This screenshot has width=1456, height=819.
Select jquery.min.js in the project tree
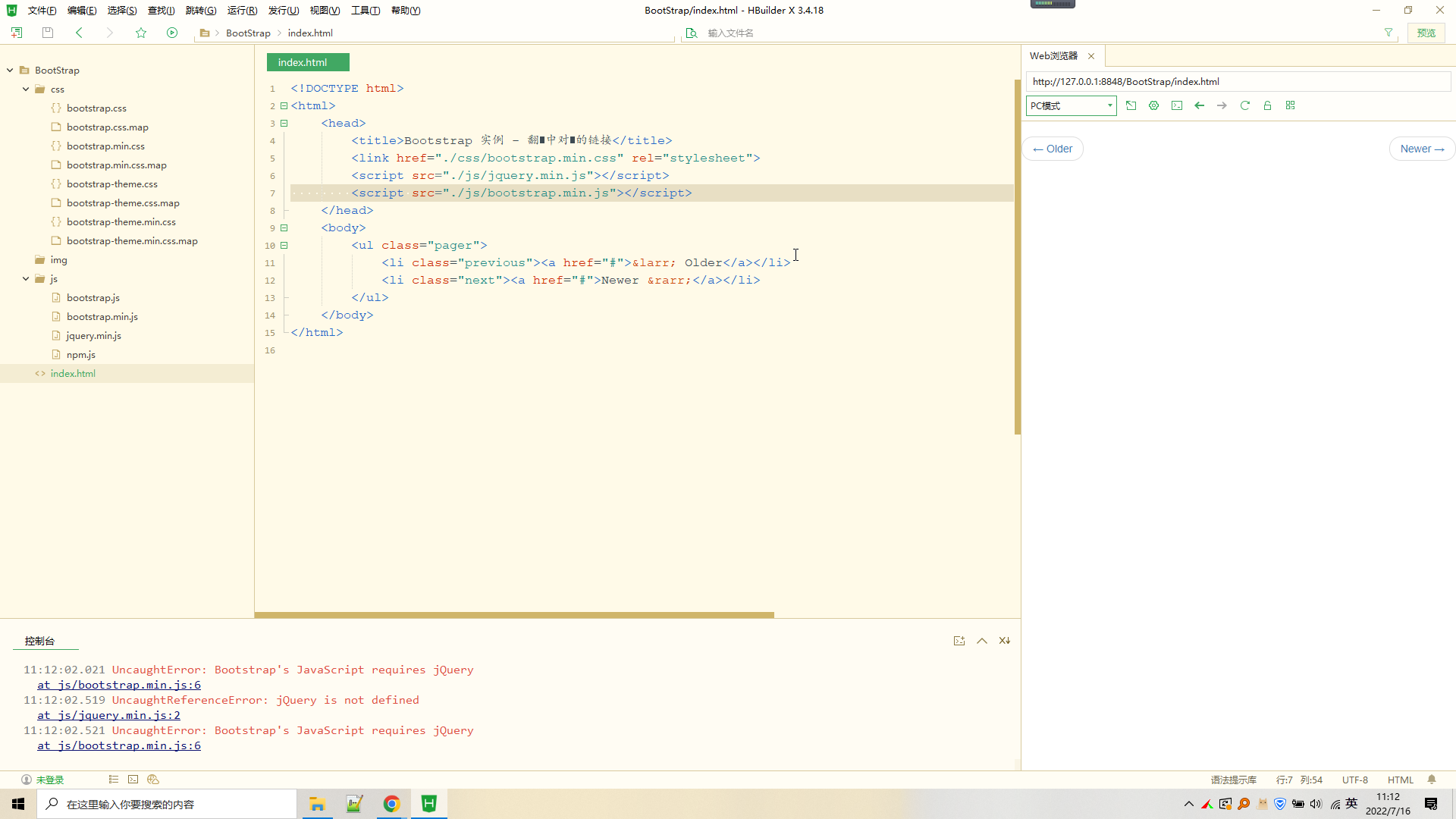(x=93, y=335)
